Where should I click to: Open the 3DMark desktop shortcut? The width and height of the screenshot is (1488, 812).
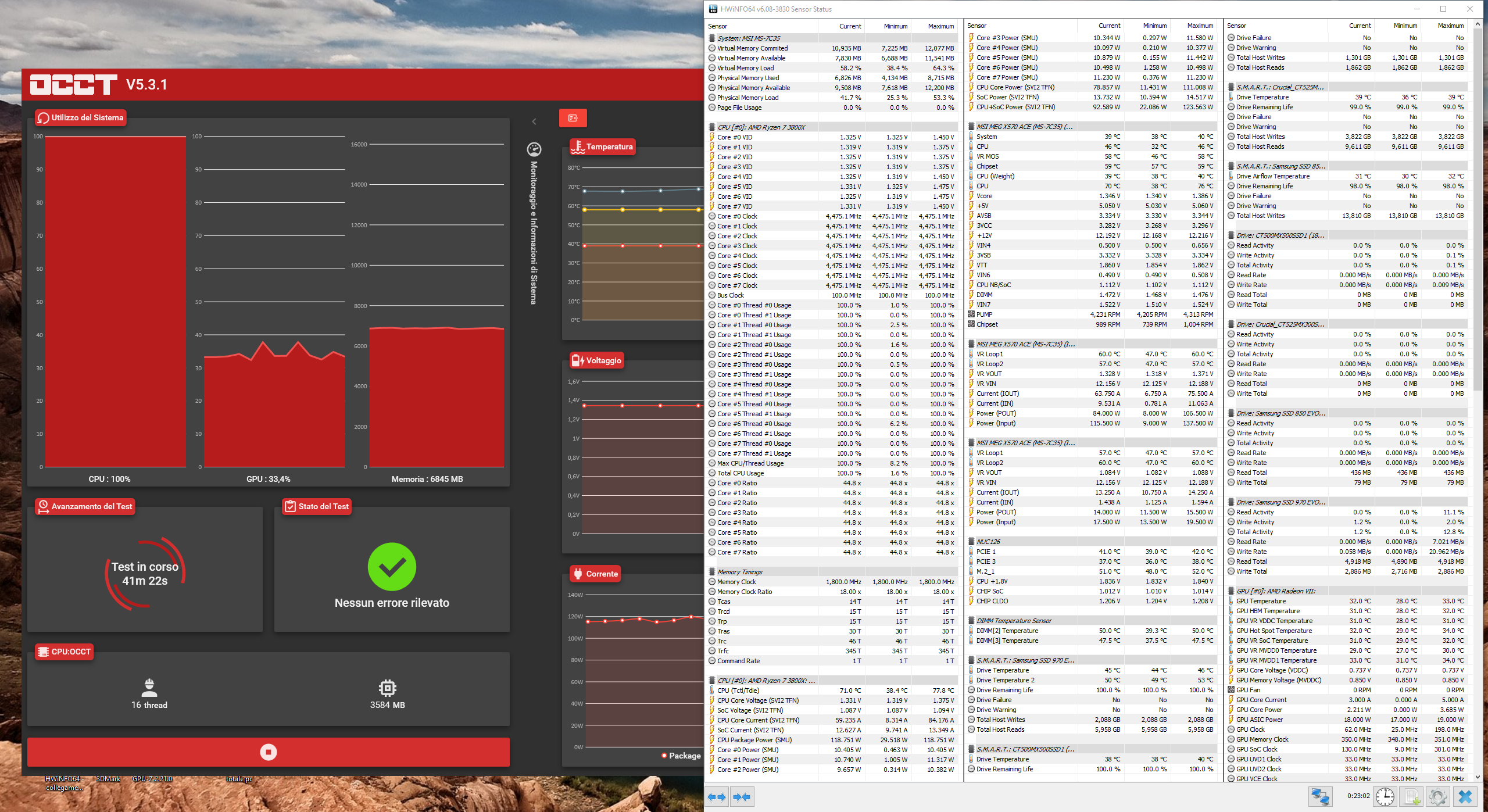(x=108, y=779)
